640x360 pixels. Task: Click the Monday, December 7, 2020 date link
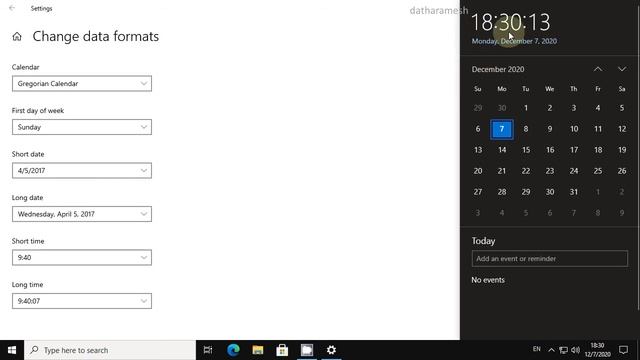(x=514, y=41)
